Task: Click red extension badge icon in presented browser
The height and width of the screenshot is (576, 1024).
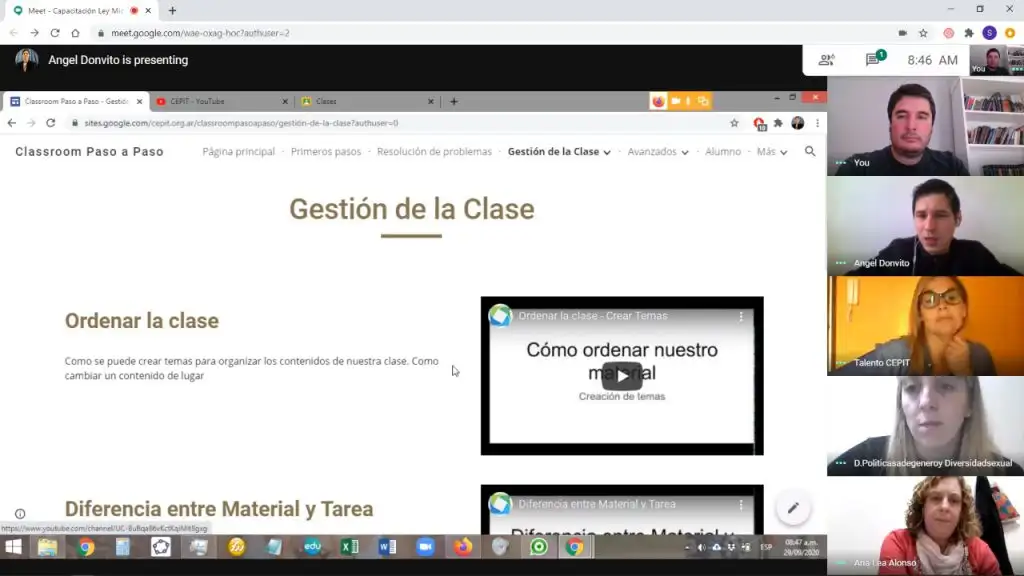Action: (759, 123)
